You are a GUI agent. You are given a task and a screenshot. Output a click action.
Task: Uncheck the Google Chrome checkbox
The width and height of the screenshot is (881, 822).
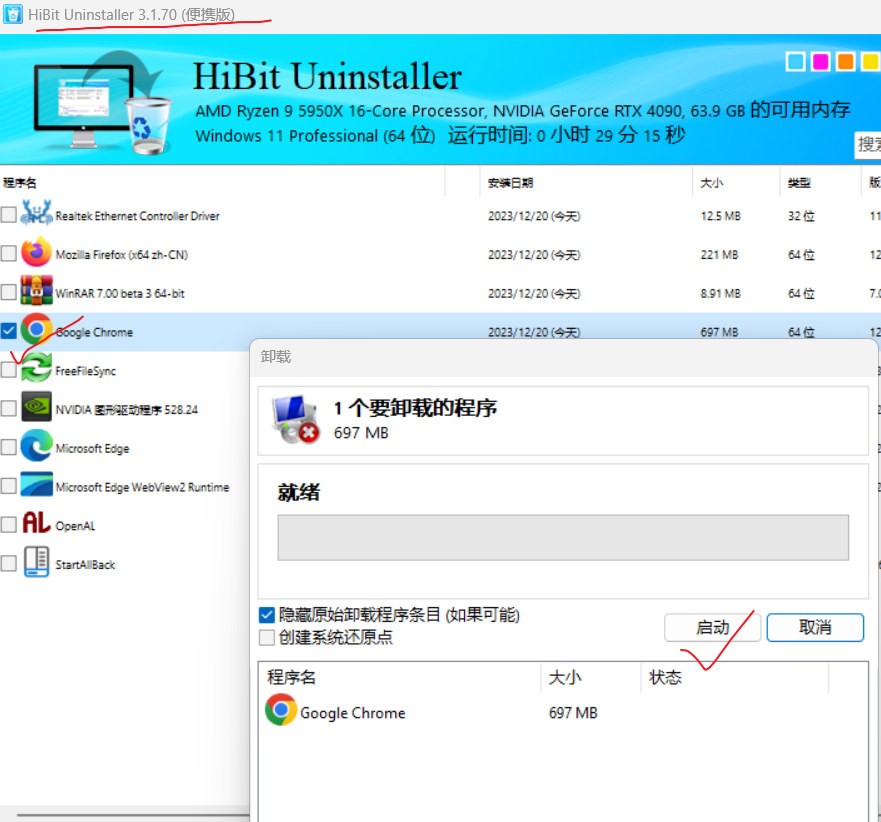click(x=8, y=331)
